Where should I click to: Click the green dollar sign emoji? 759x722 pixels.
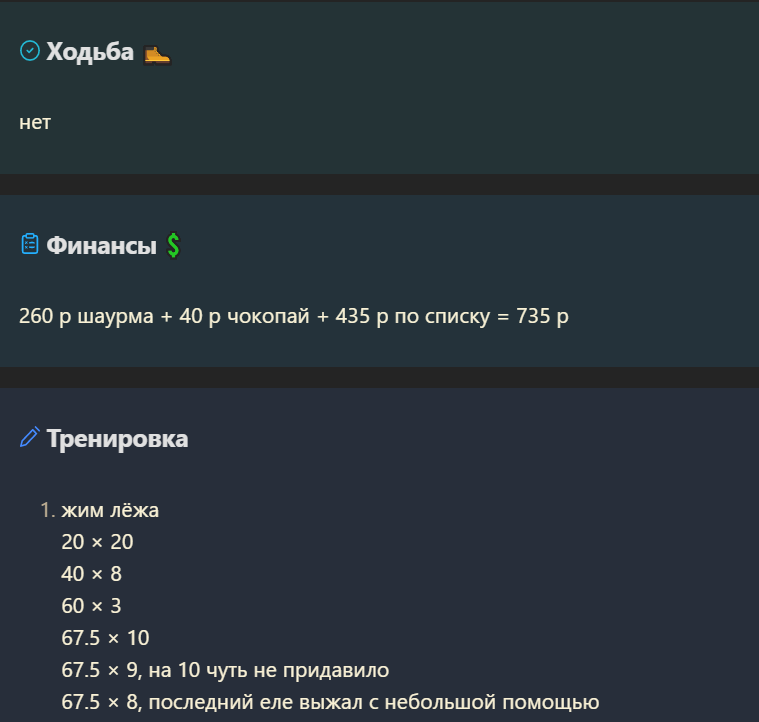coord(173,245)
